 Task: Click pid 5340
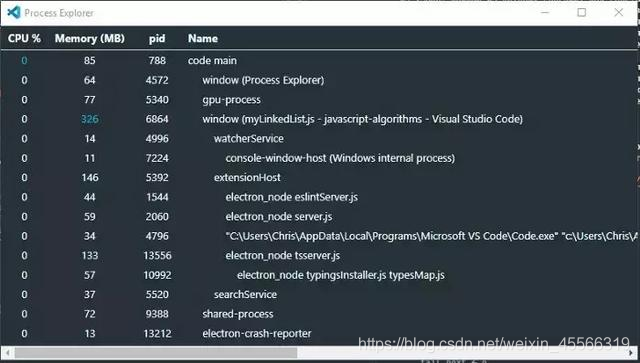click(157, 100)
